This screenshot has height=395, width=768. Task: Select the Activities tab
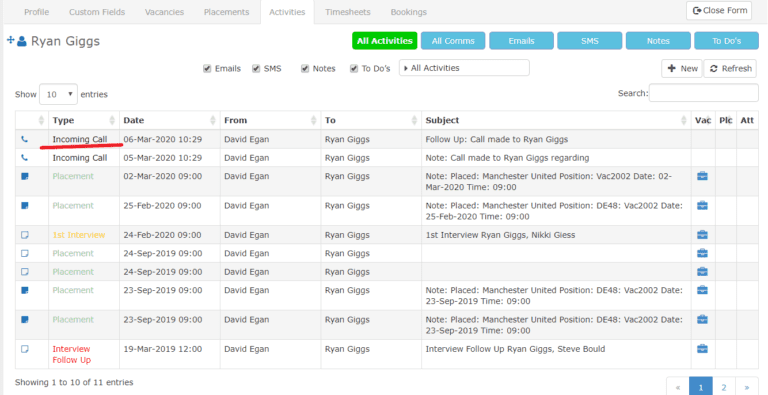[x=287, y=12]
